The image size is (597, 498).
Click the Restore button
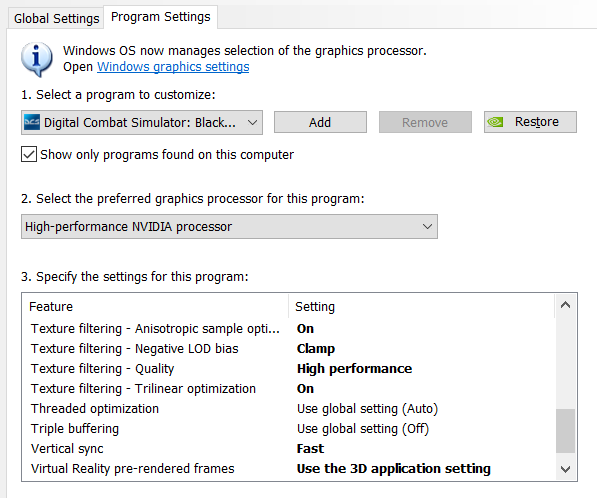pyautogui.click(x=530, y=122)
